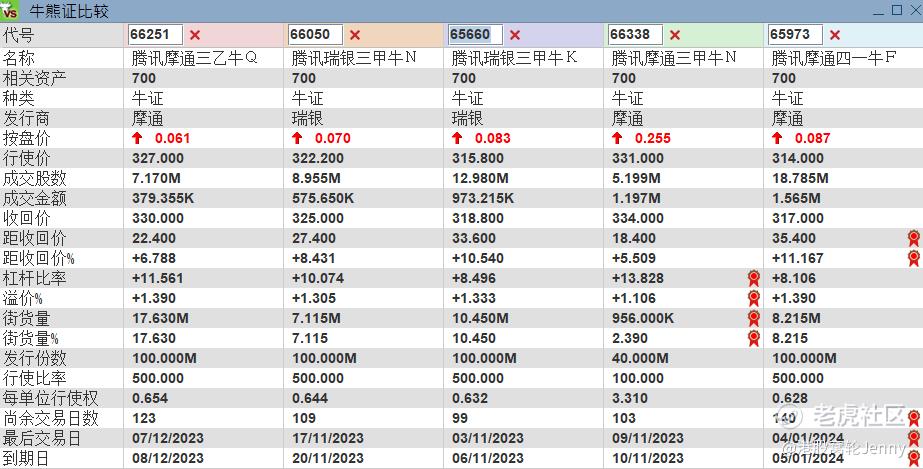
Task: Click the up arrow beside price 0.255
Action: [x=617, y=138]
